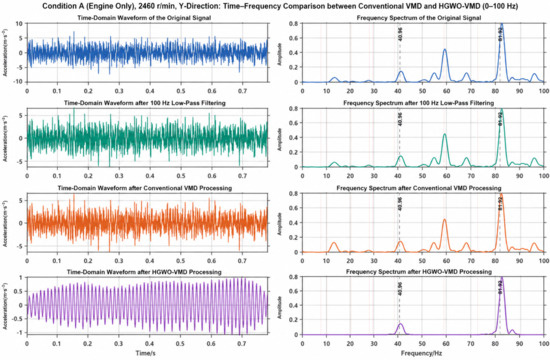
Task: Click the main figure title text
Action: pyautogui.click(x=280, y=6)
